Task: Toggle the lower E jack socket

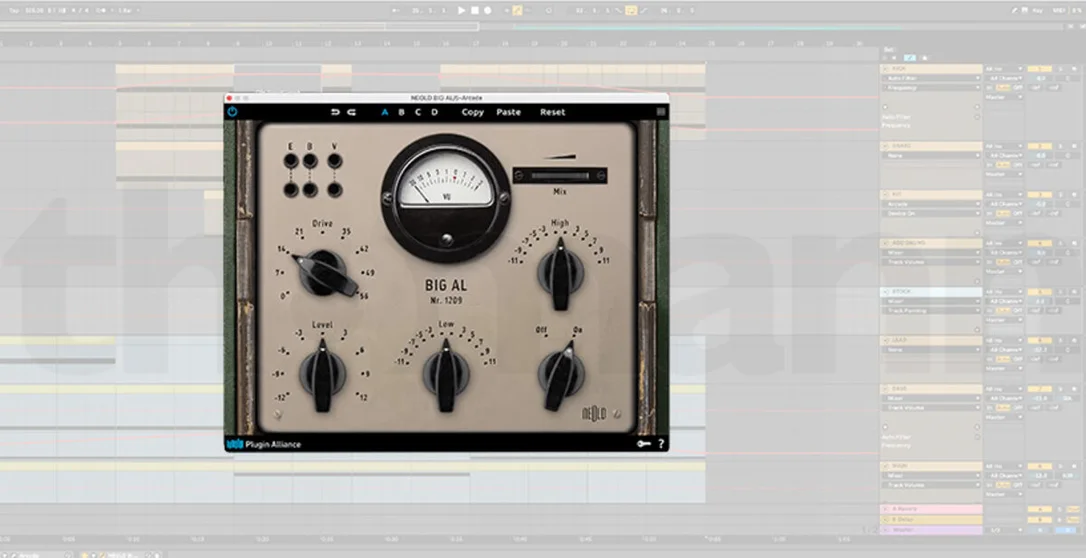Action: [x=291, y=189]
